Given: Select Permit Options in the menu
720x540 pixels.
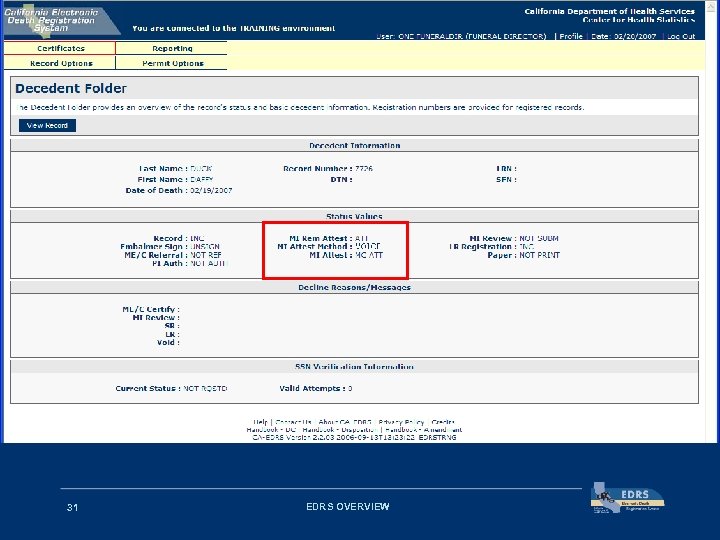Looking at the screenshot, I should 172,63.
